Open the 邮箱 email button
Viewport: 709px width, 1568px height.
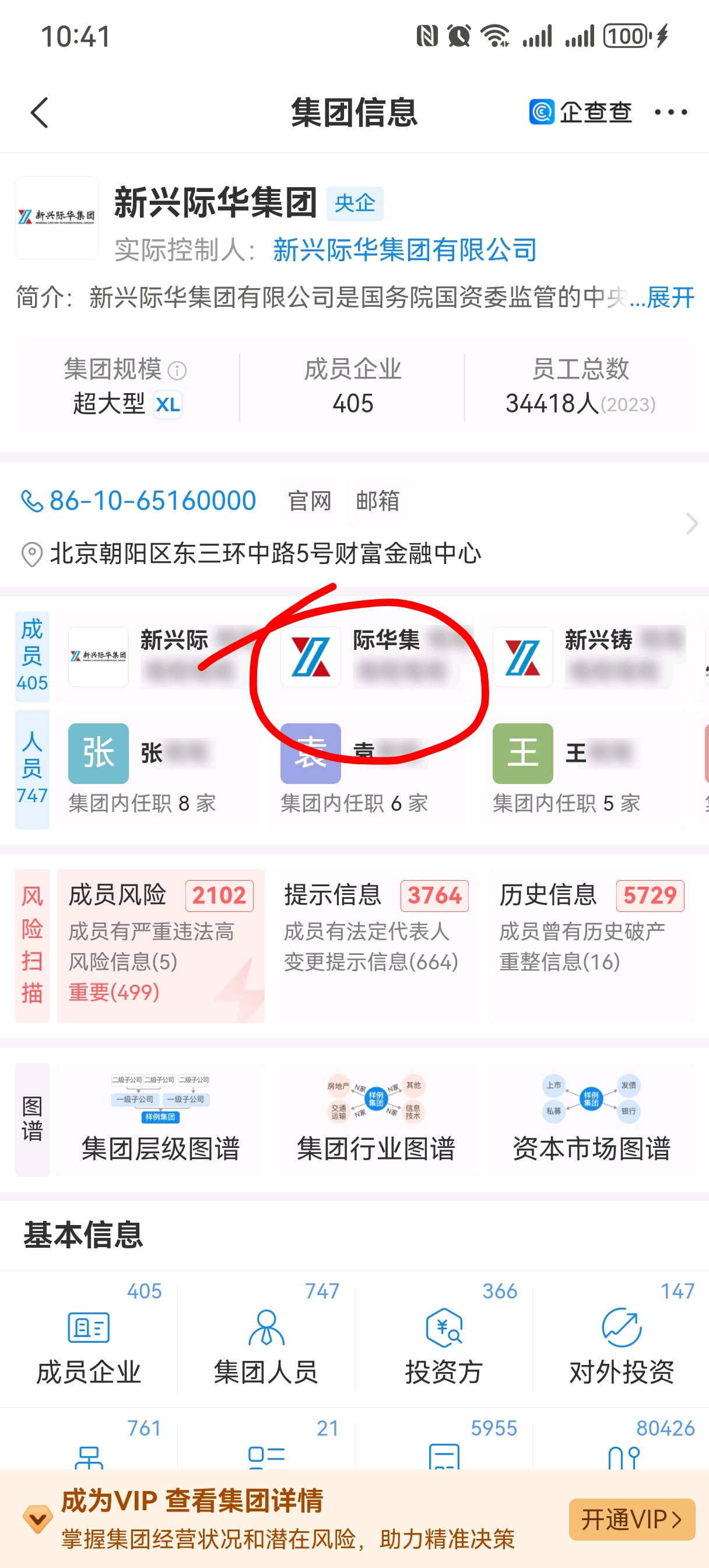click(377, 501)
